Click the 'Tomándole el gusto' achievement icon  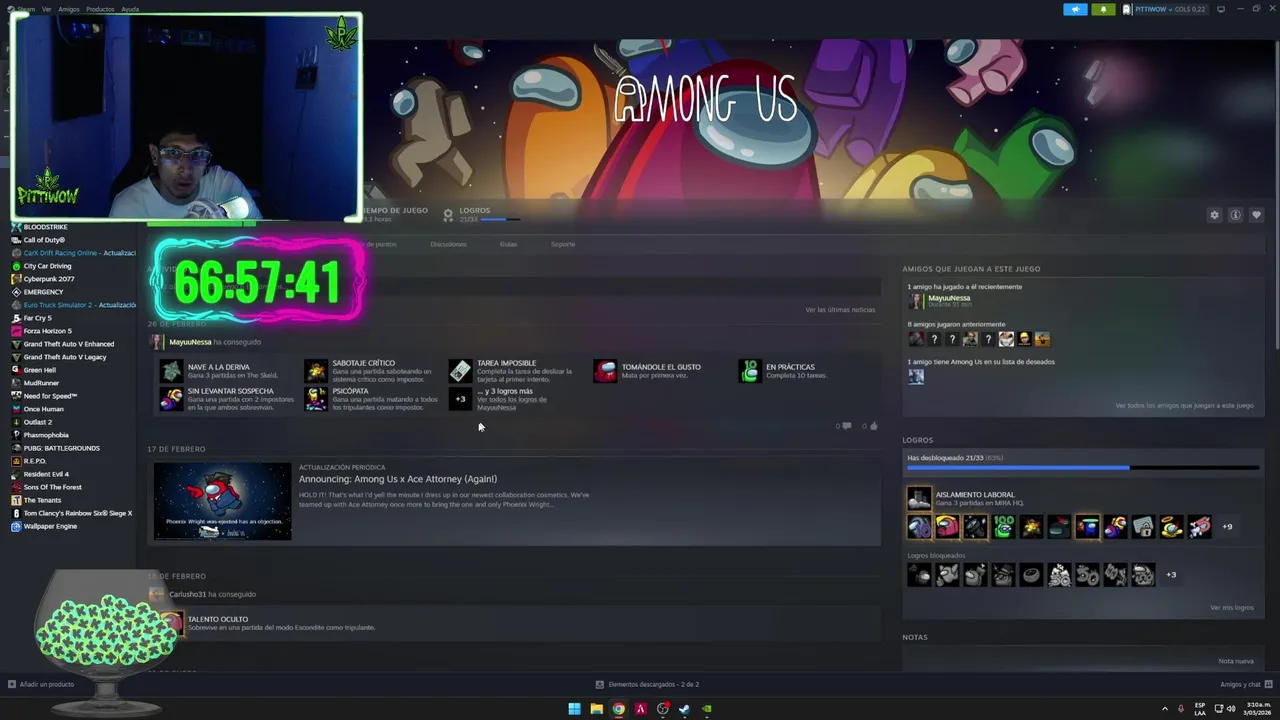[605, 371]
